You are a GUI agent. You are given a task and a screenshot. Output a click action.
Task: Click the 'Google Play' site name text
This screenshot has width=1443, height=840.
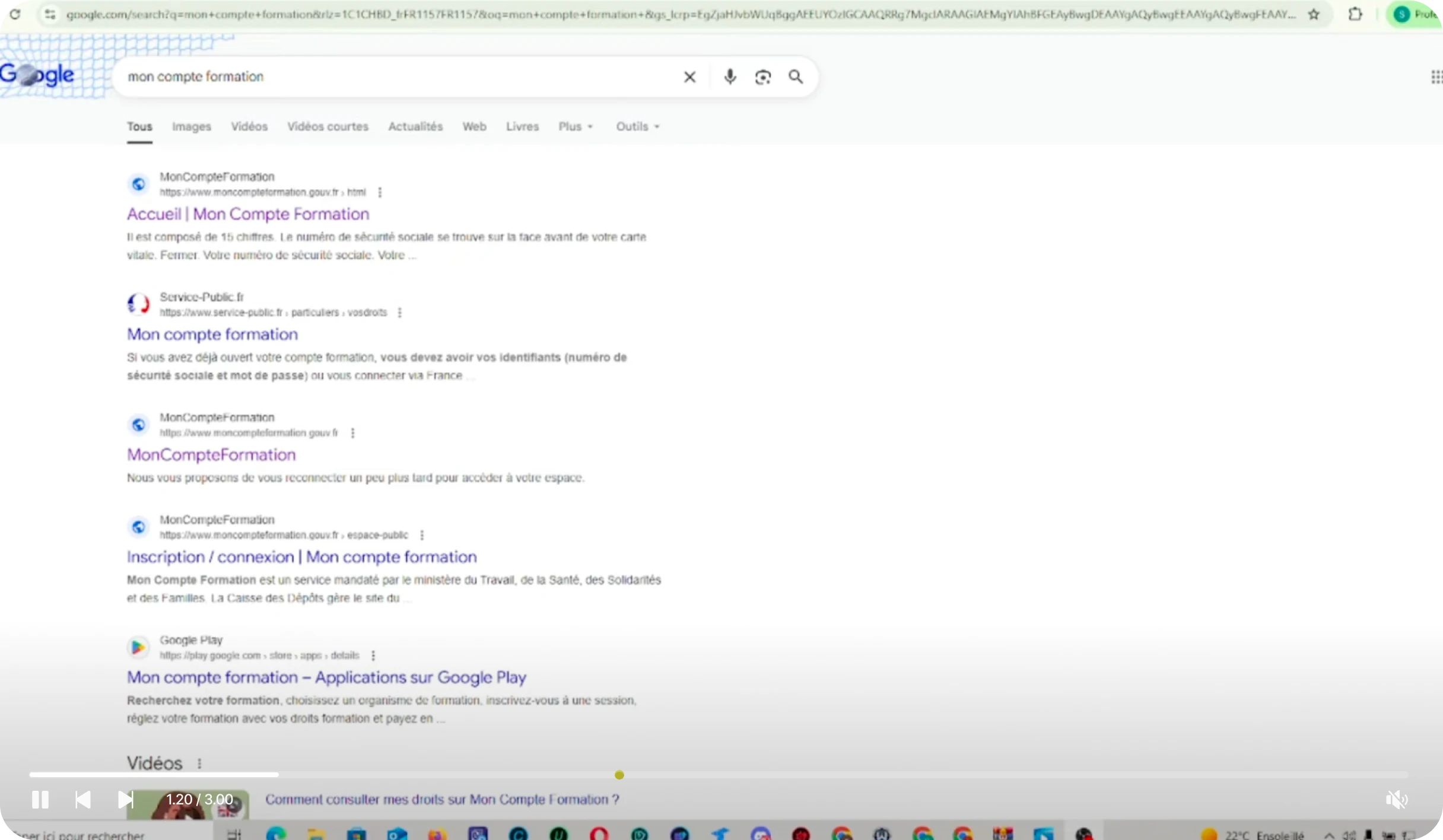[x=191, y=640]
